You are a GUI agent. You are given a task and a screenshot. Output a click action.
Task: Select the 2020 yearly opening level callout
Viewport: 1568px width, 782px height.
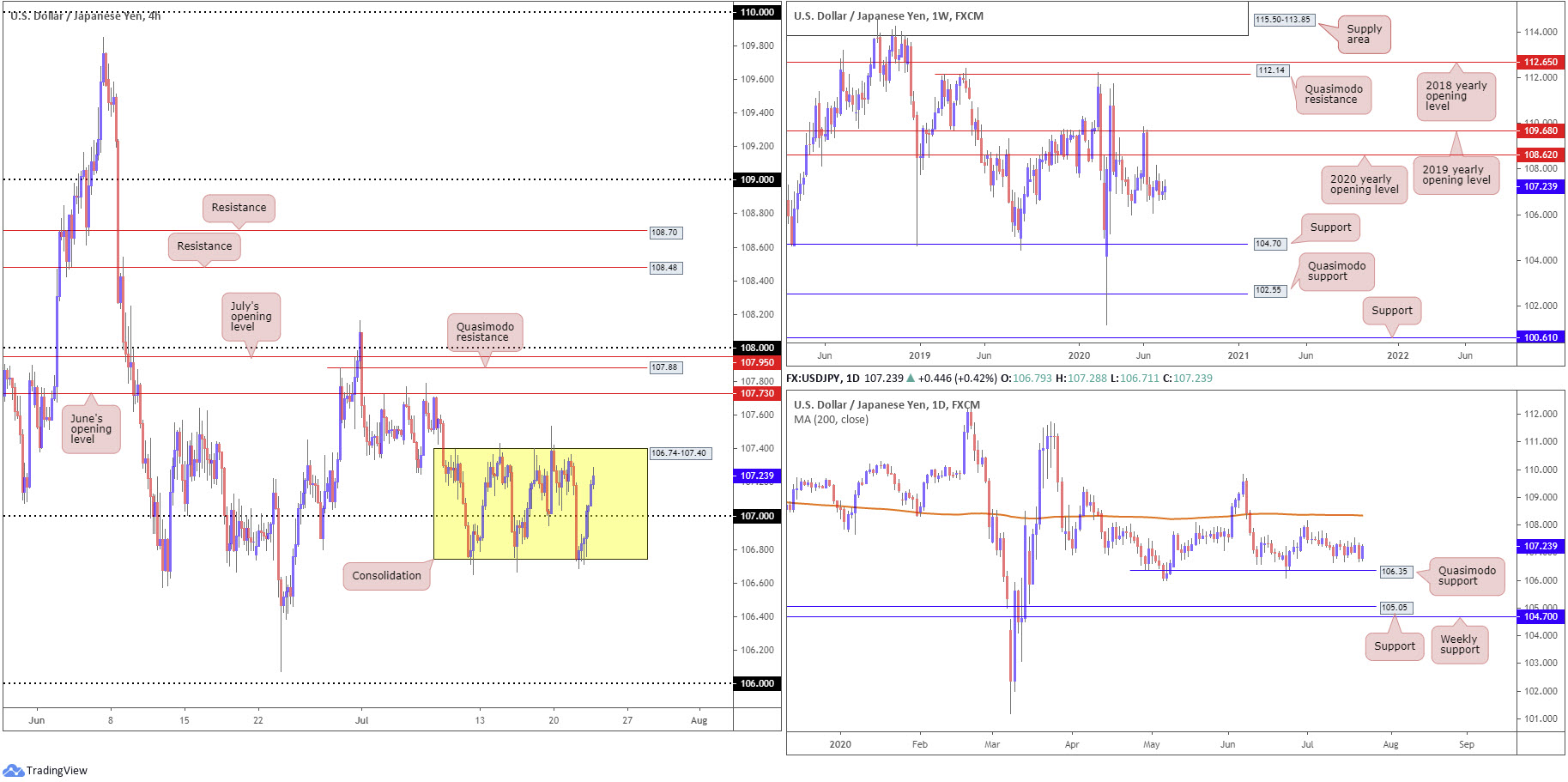[x=1364, y=185]
